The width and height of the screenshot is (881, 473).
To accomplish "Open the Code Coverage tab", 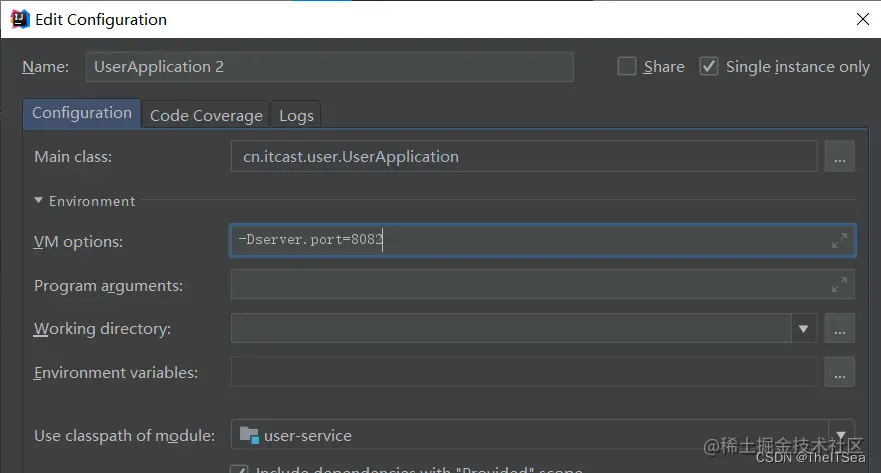I will [x=206, y=115].
